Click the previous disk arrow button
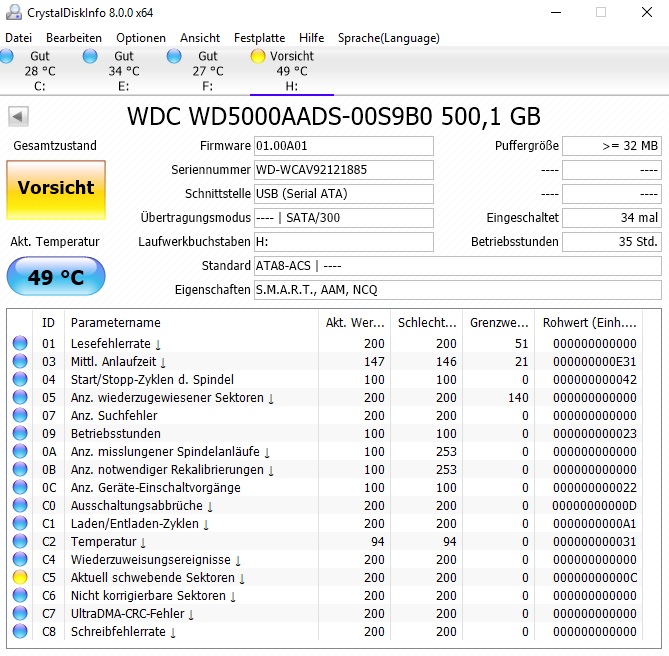This screenshot has width=669, height=656. (x=18, y=116)
